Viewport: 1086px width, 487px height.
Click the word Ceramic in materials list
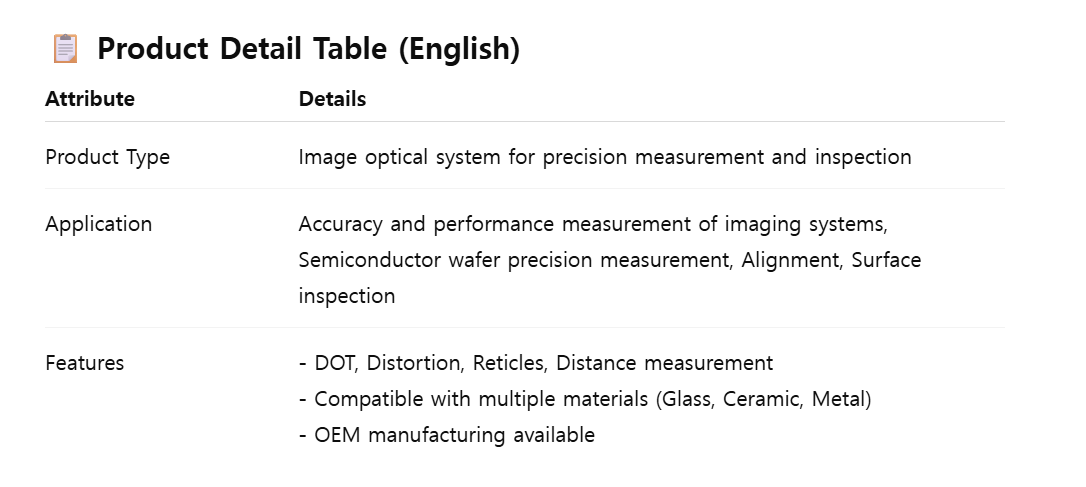[x=763, y=399]
